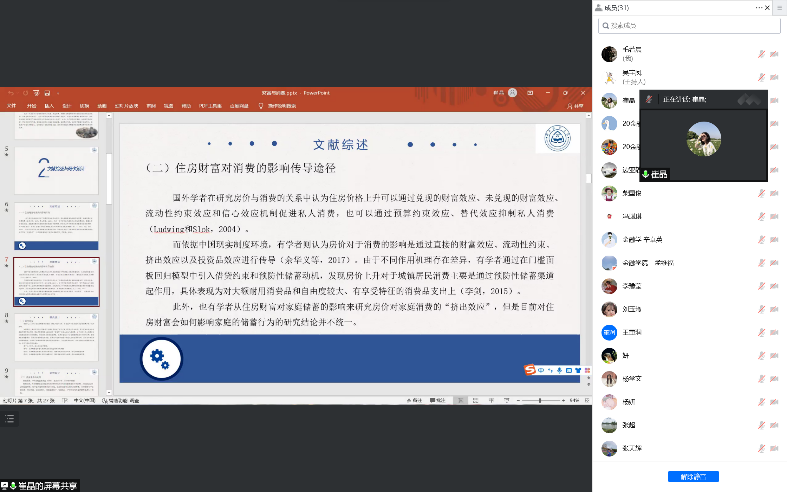This screenshot has height=492, width=787.
Task: Click the blue button below the member list
Action: pyautogui.click(x=693, y=477)
